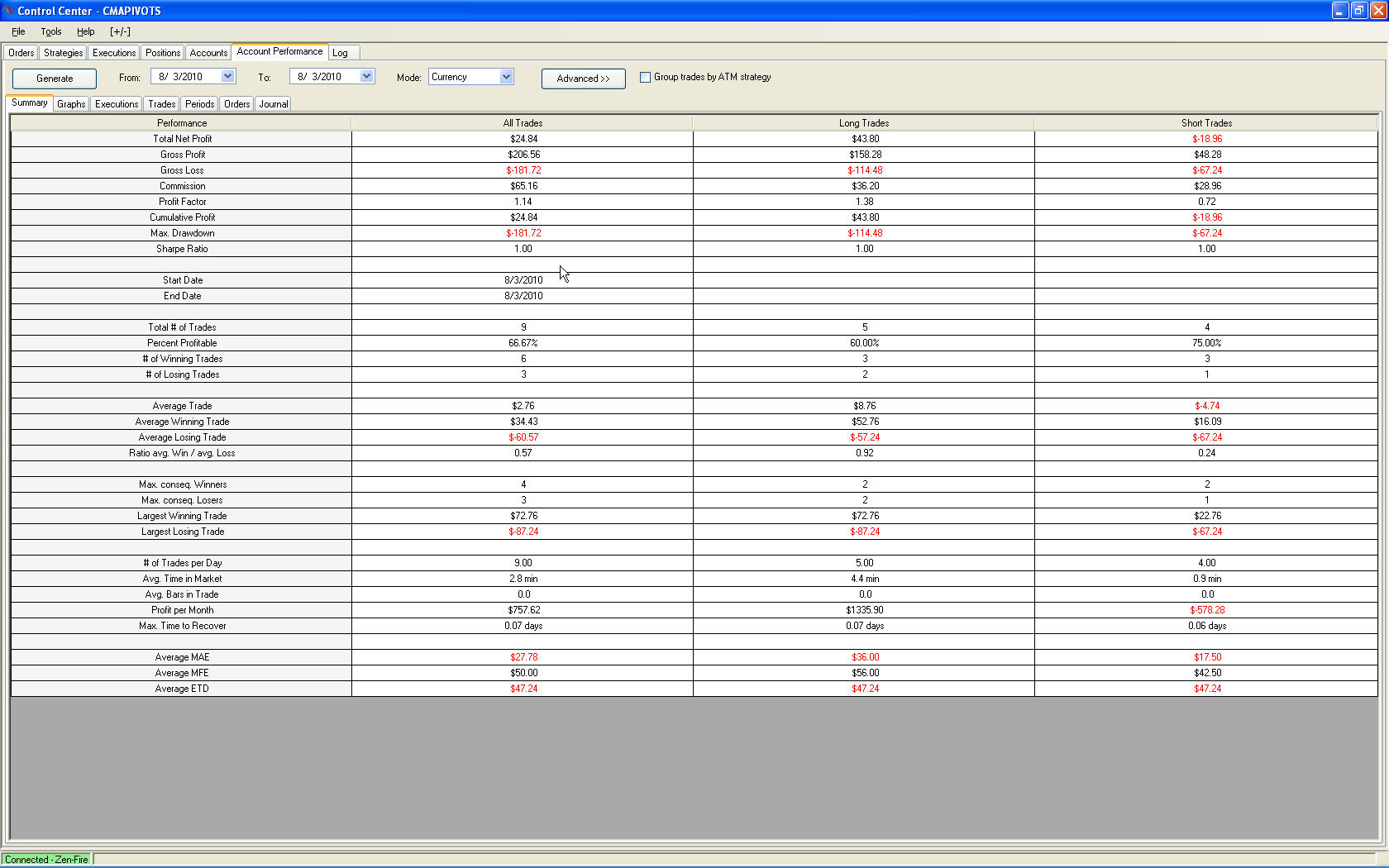Screen dimensions: 1389x868
Task: Click All Trades Percent Profitable 66.67%
Action: pyautogui.click(x=523, y=343)
